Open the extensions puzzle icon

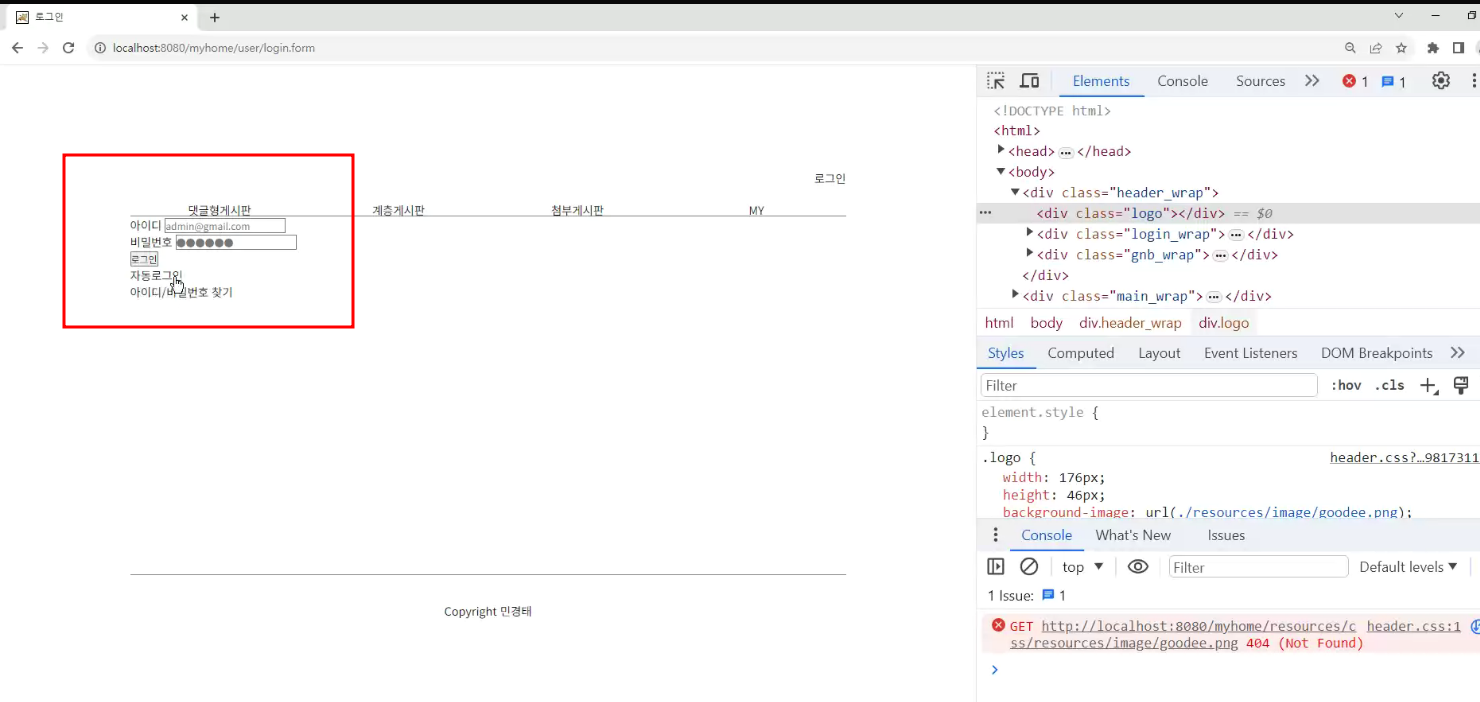click(x=1433, y=48)
